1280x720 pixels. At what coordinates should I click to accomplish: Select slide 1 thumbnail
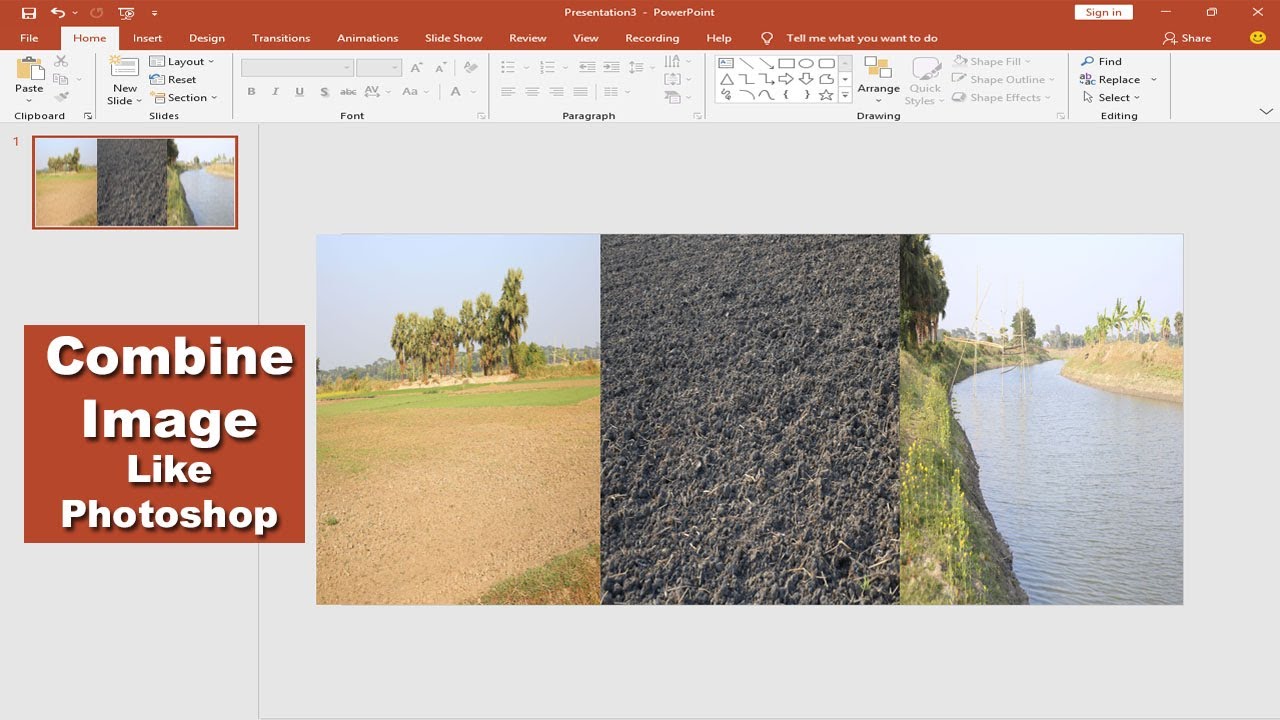135,182
